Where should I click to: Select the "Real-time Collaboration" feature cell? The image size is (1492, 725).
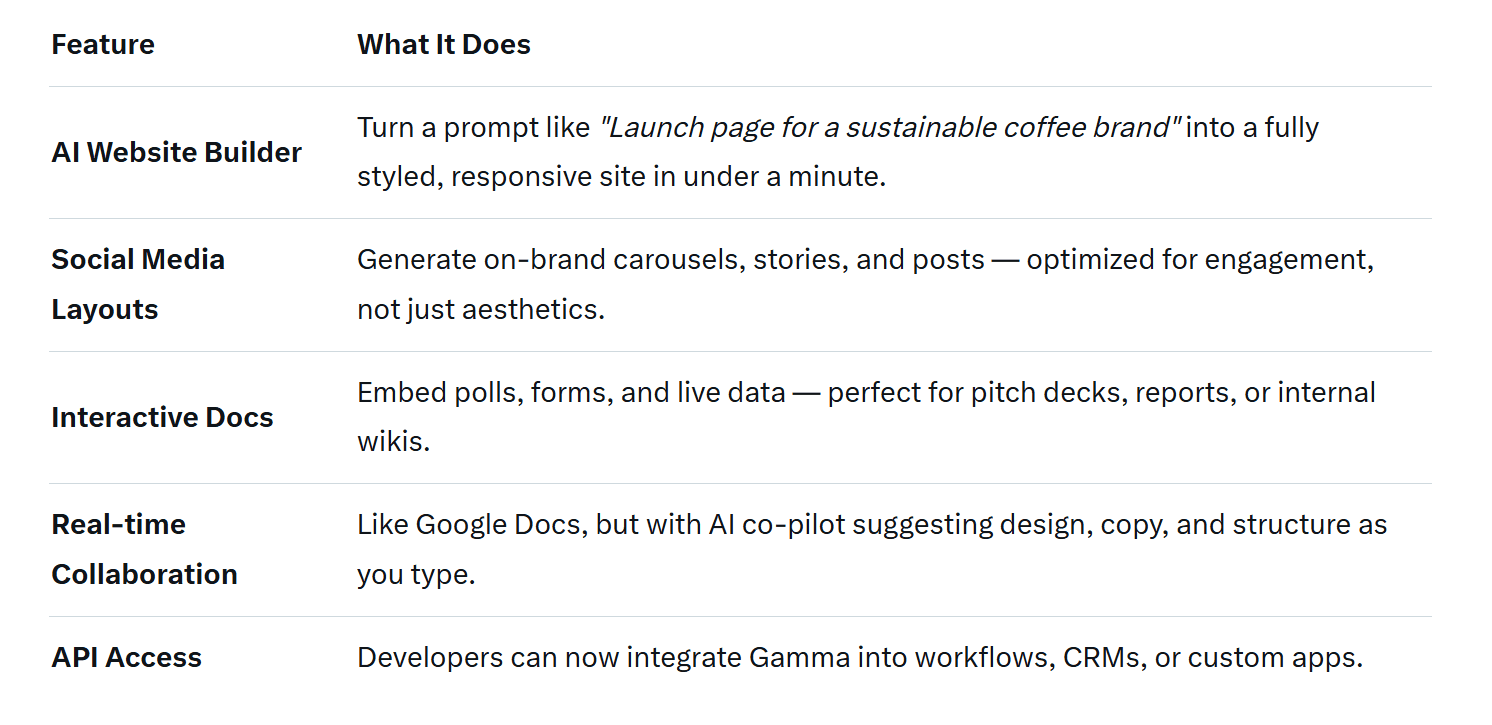point(144,549)
